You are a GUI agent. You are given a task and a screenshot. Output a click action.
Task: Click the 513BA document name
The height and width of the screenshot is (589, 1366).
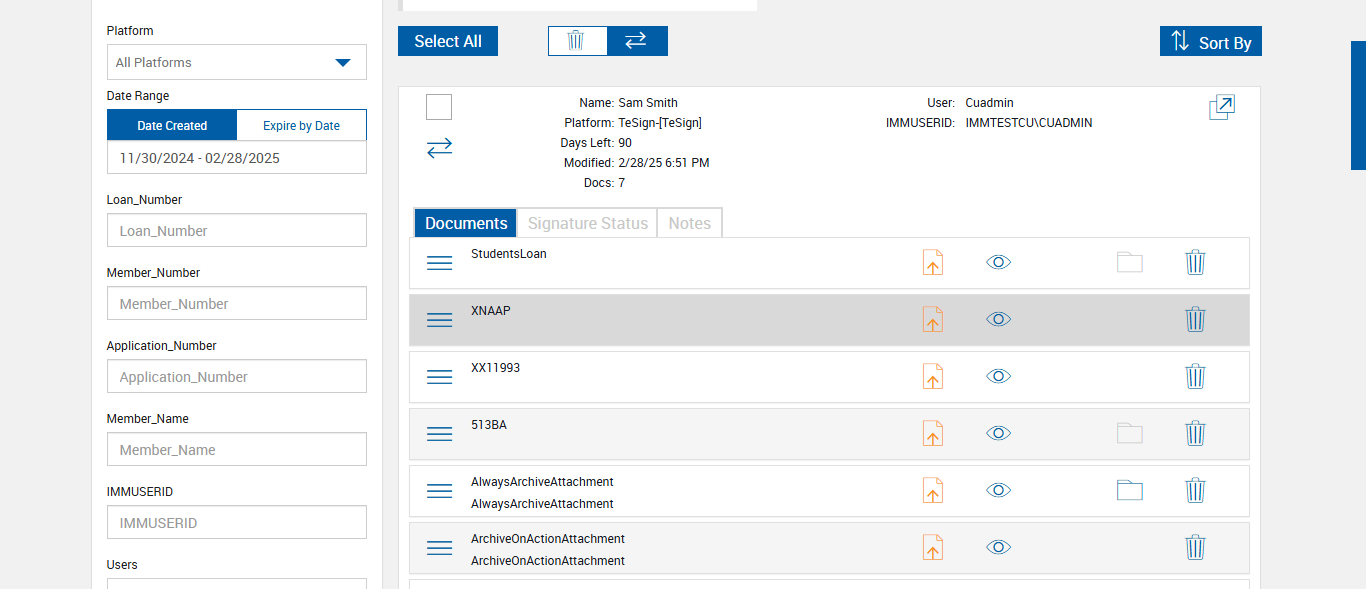point(489,425)
